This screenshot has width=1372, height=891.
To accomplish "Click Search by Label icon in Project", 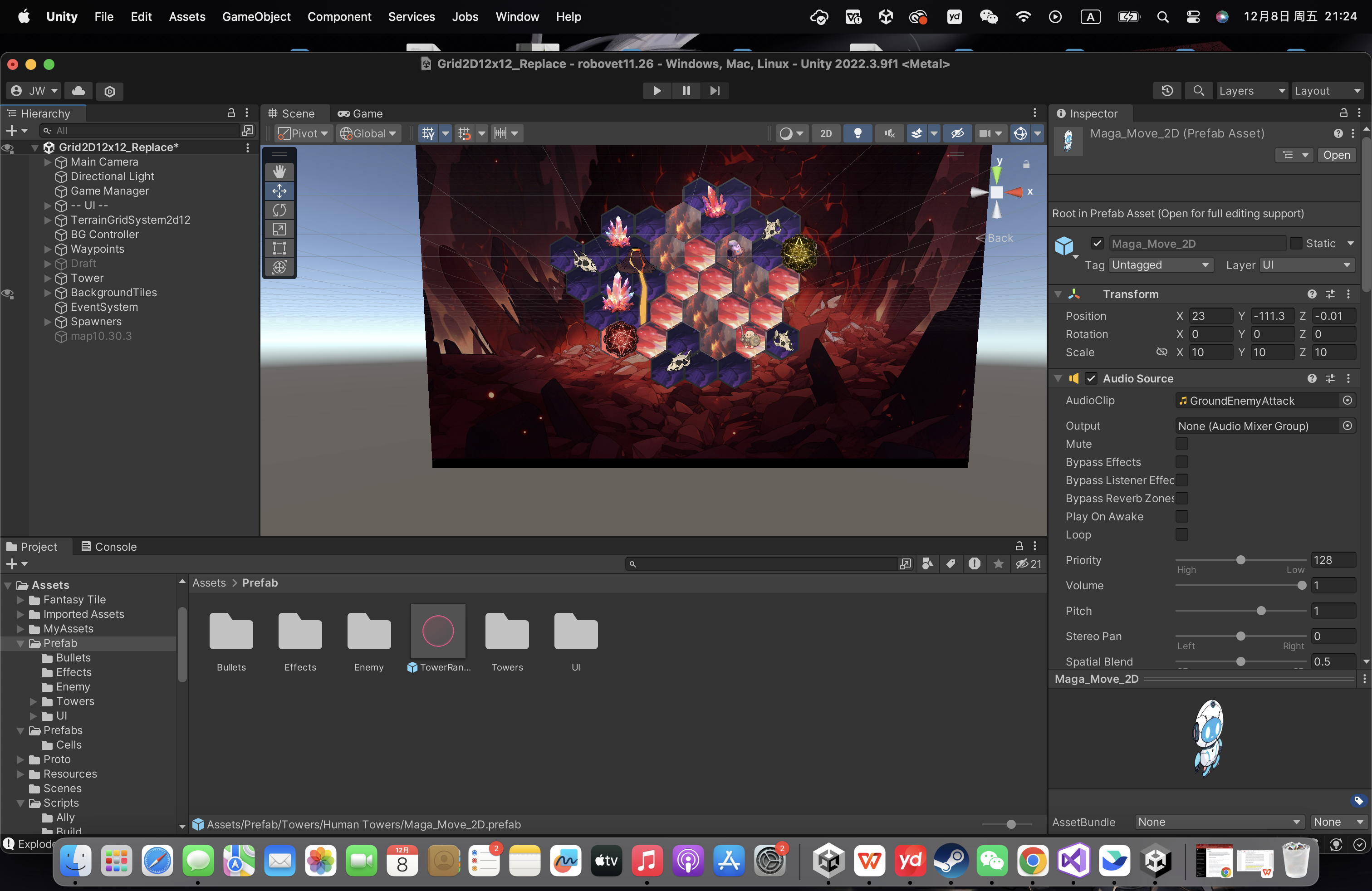I will (x=951, y=563).
